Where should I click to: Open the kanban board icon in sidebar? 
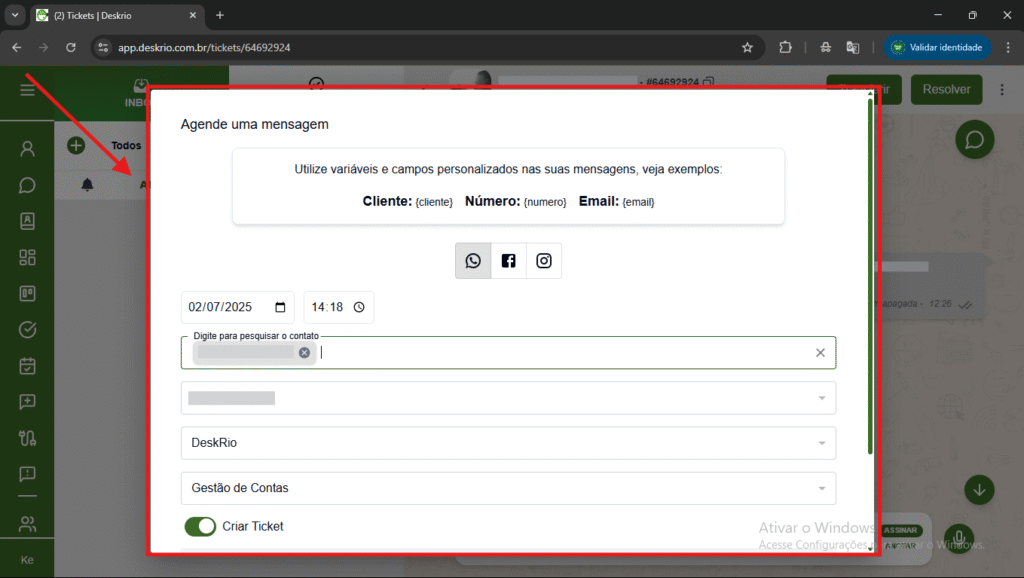(x=27, y=294)
